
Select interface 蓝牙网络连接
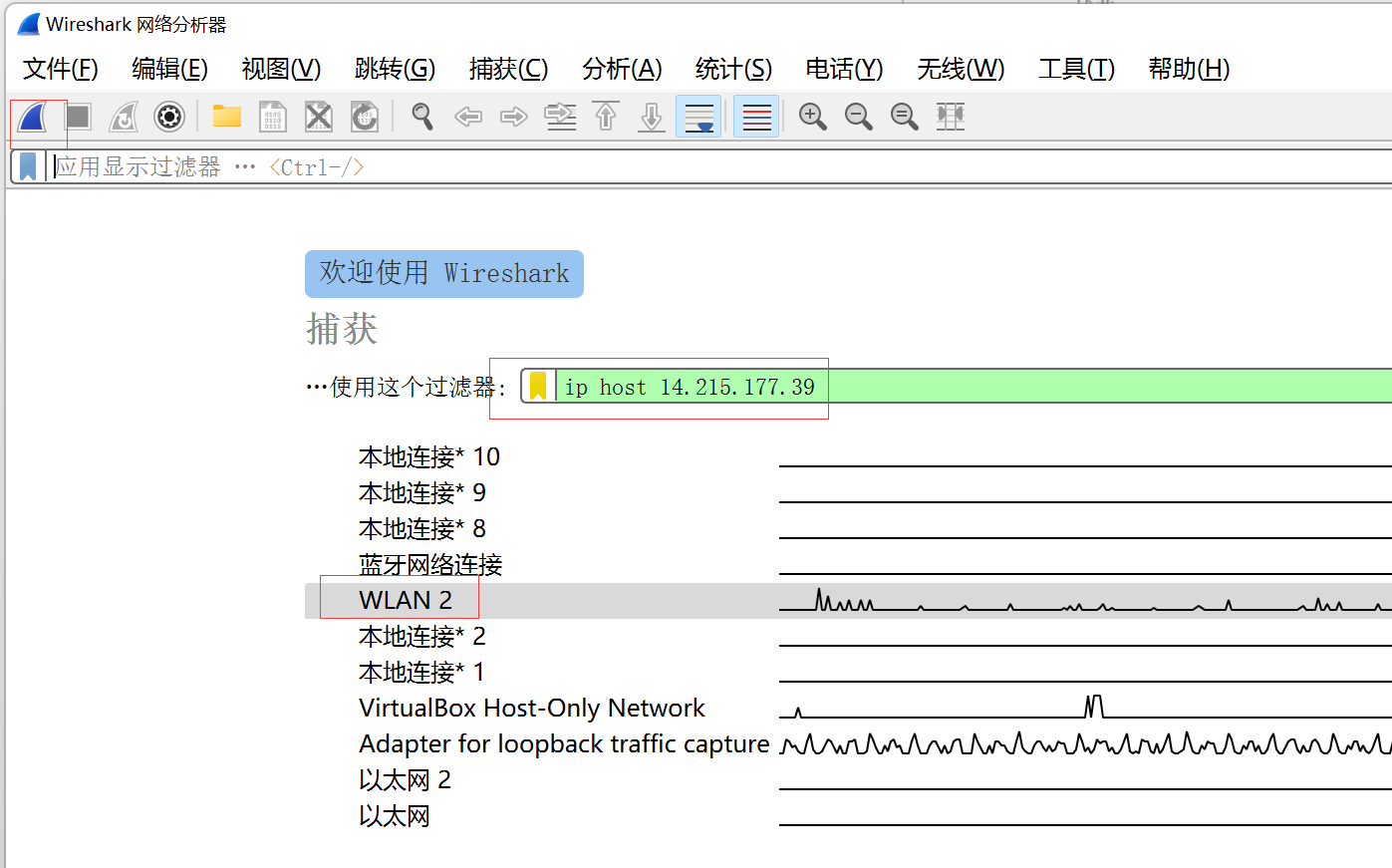430,564
